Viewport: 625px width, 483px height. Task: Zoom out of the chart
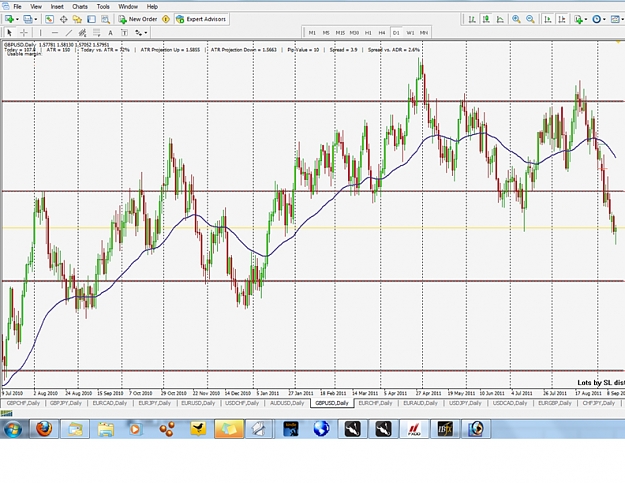pyautogui.click(x=530, y=19)
